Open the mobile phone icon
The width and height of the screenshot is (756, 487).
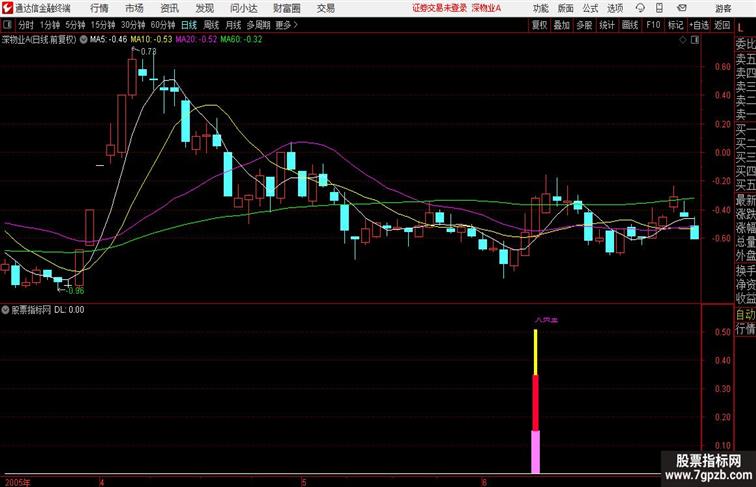(x=659, y=8)
